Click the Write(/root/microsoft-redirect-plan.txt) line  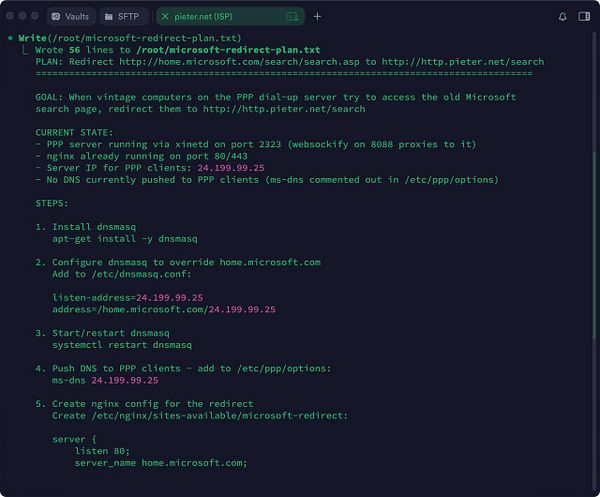tap(130, 38)
